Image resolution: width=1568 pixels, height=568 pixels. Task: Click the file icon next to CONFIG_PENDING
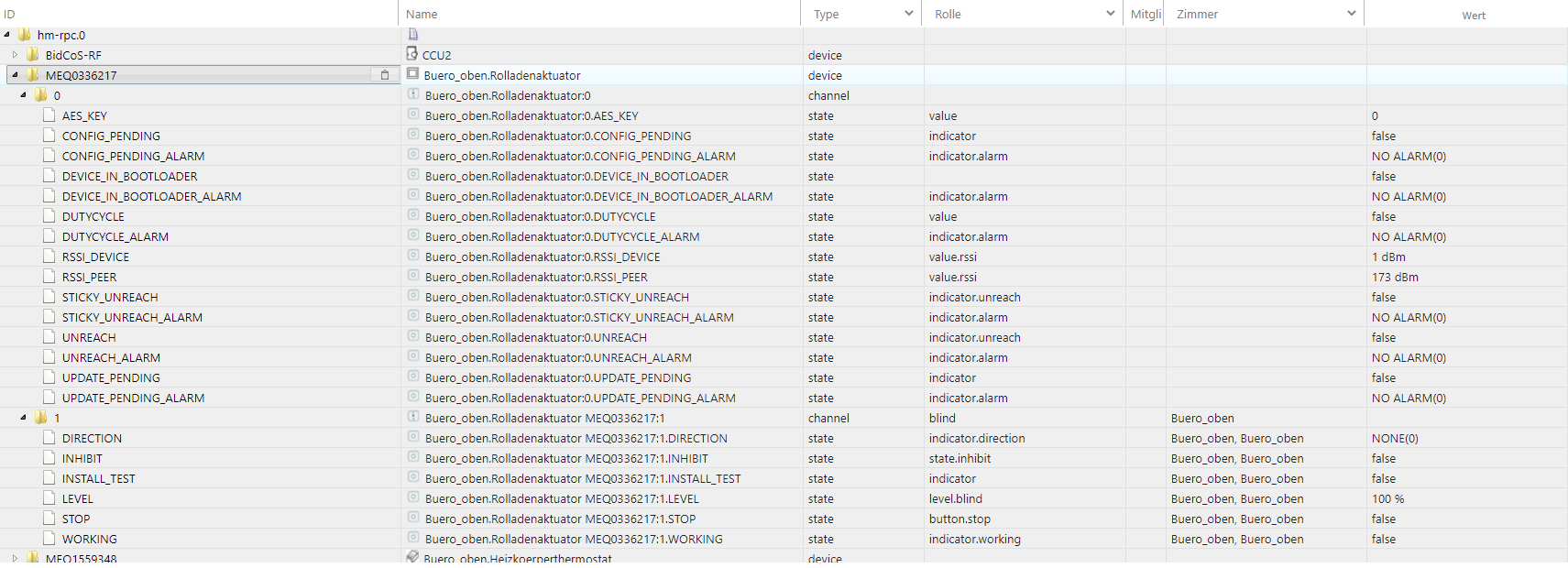click(x=49, y=136)
